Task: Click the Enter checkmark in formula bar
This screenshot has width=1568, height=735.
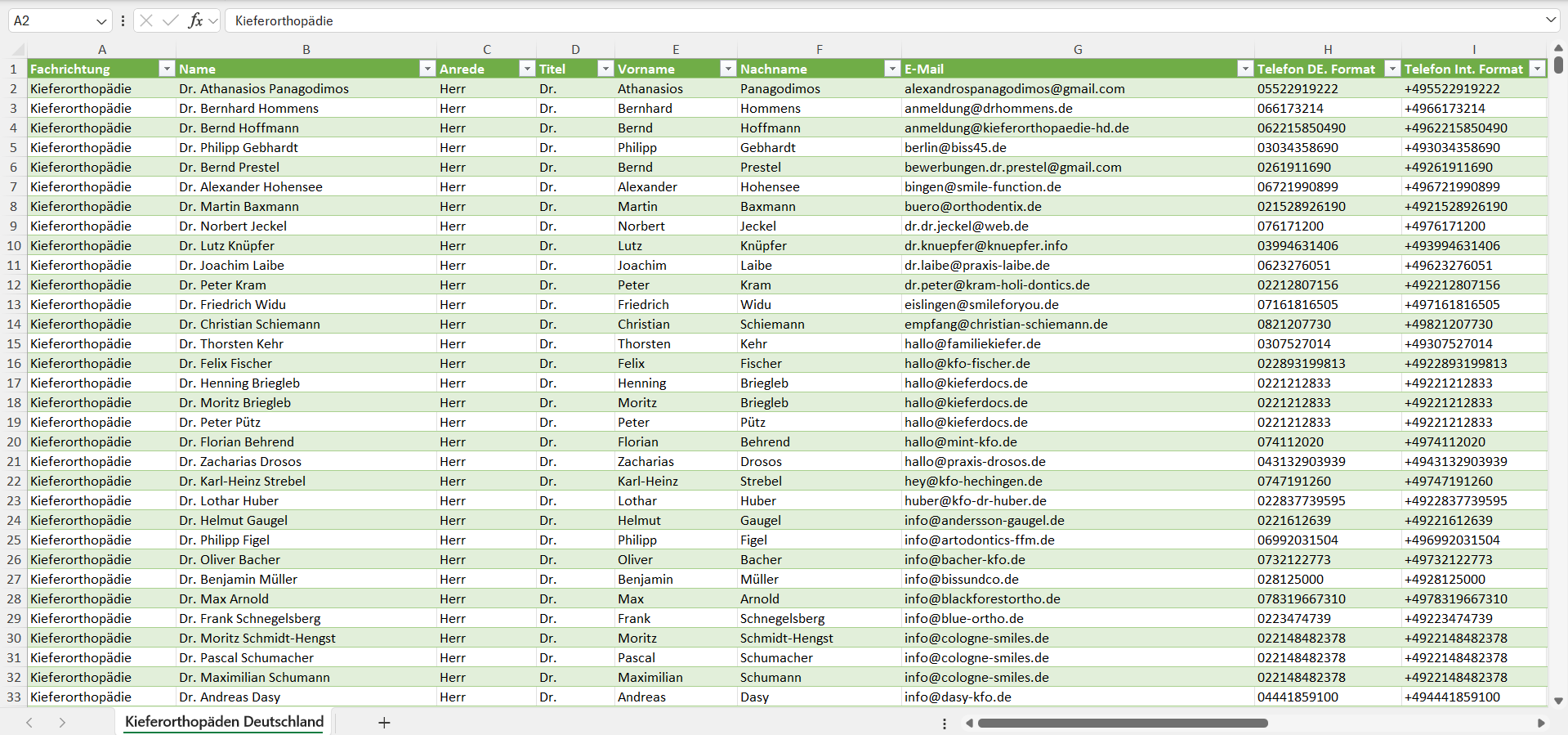Action: [171, 20]
